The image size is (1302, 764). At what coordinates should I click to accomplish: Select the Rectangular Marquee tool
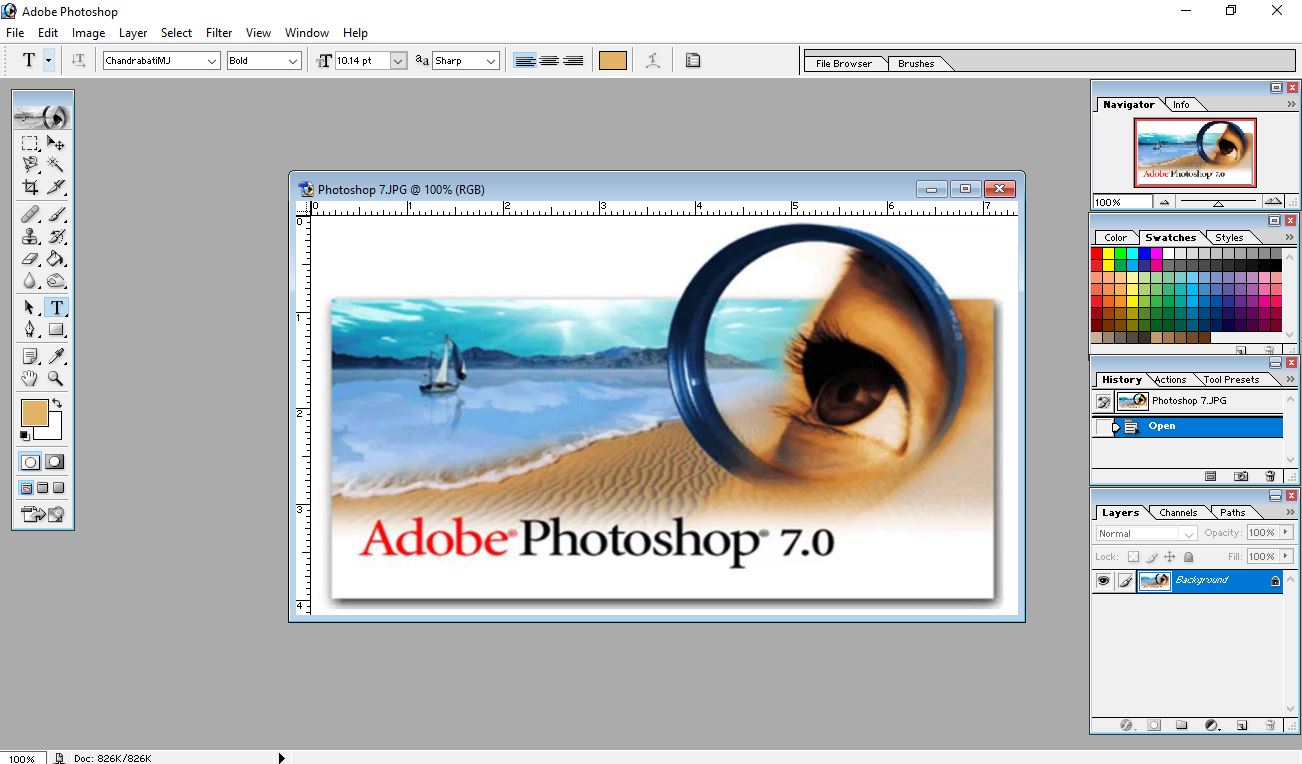[30, 144]
